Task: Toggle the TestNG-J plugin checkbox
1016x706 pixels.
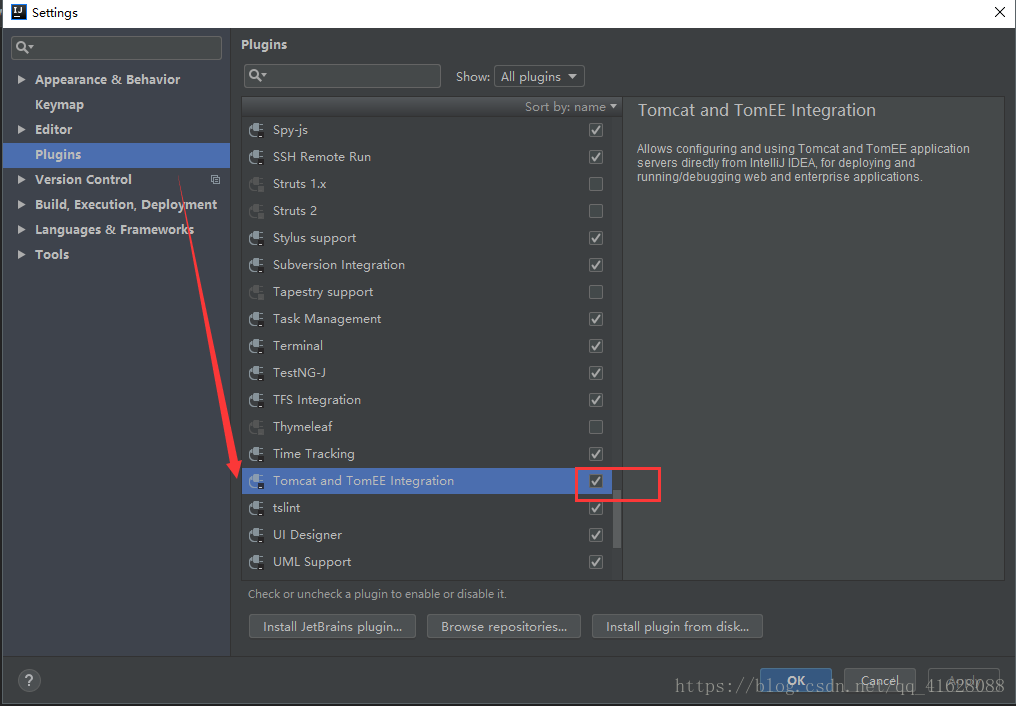Action: coord(595,373)
